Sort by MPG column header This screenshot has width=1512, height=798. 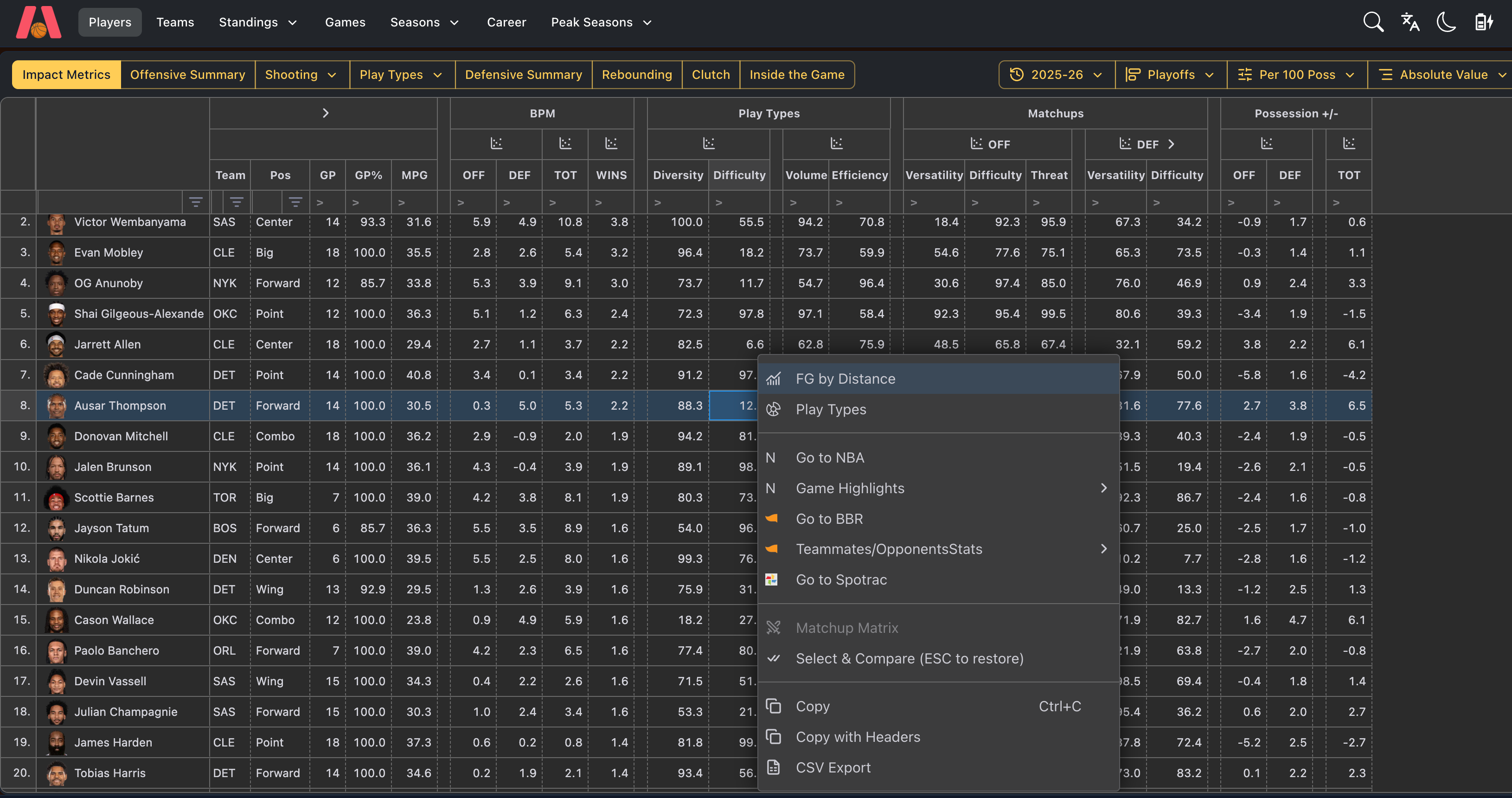[x=414, y=175]
